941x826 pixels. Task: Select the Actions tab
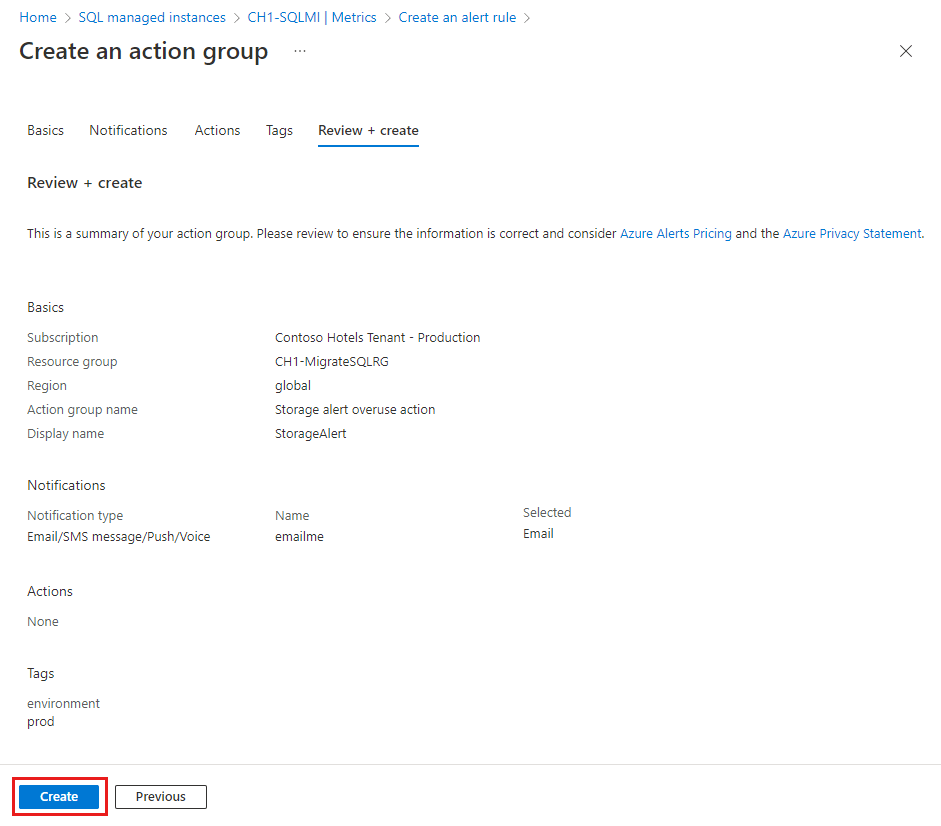pyautogui.click(x=217, y=130)
